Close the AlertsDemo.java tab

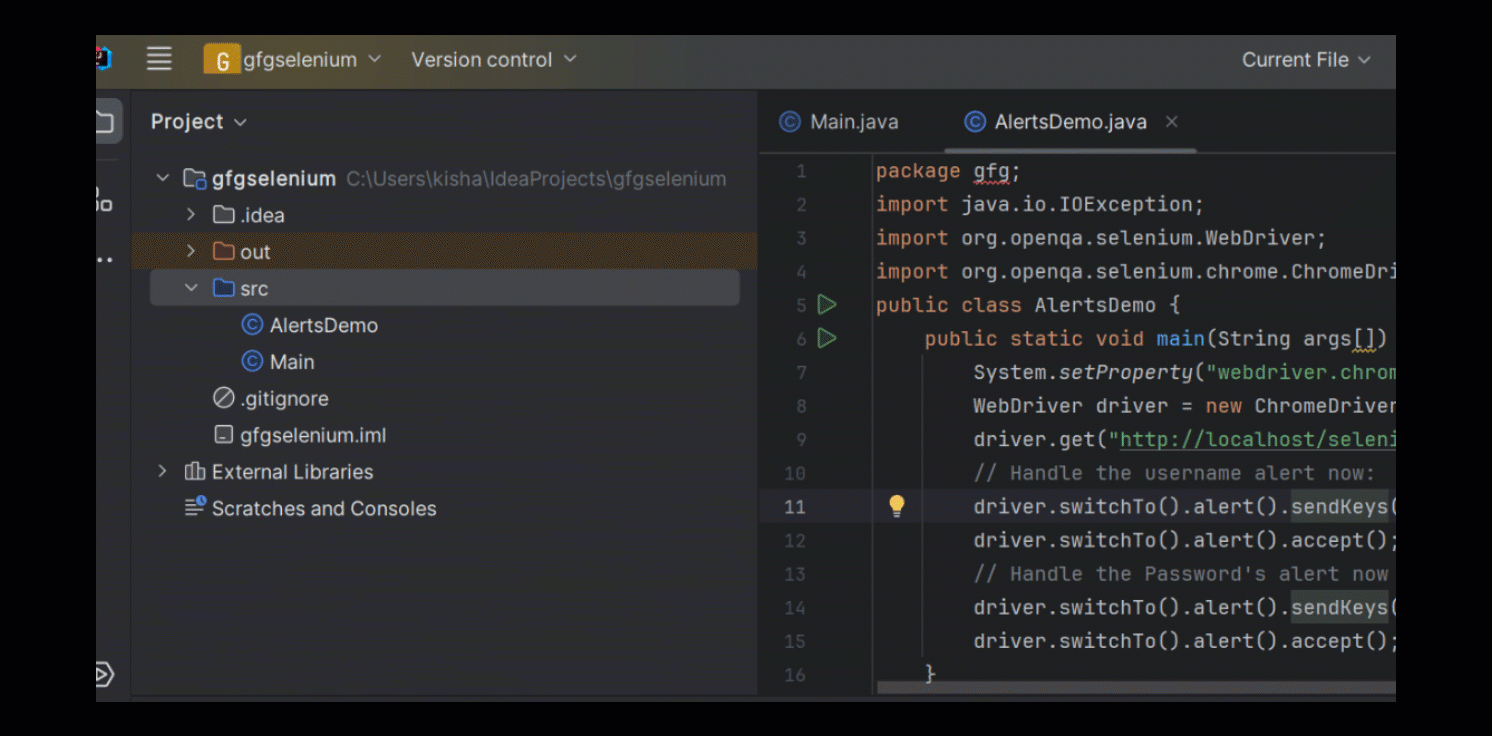pos(1172,122)
